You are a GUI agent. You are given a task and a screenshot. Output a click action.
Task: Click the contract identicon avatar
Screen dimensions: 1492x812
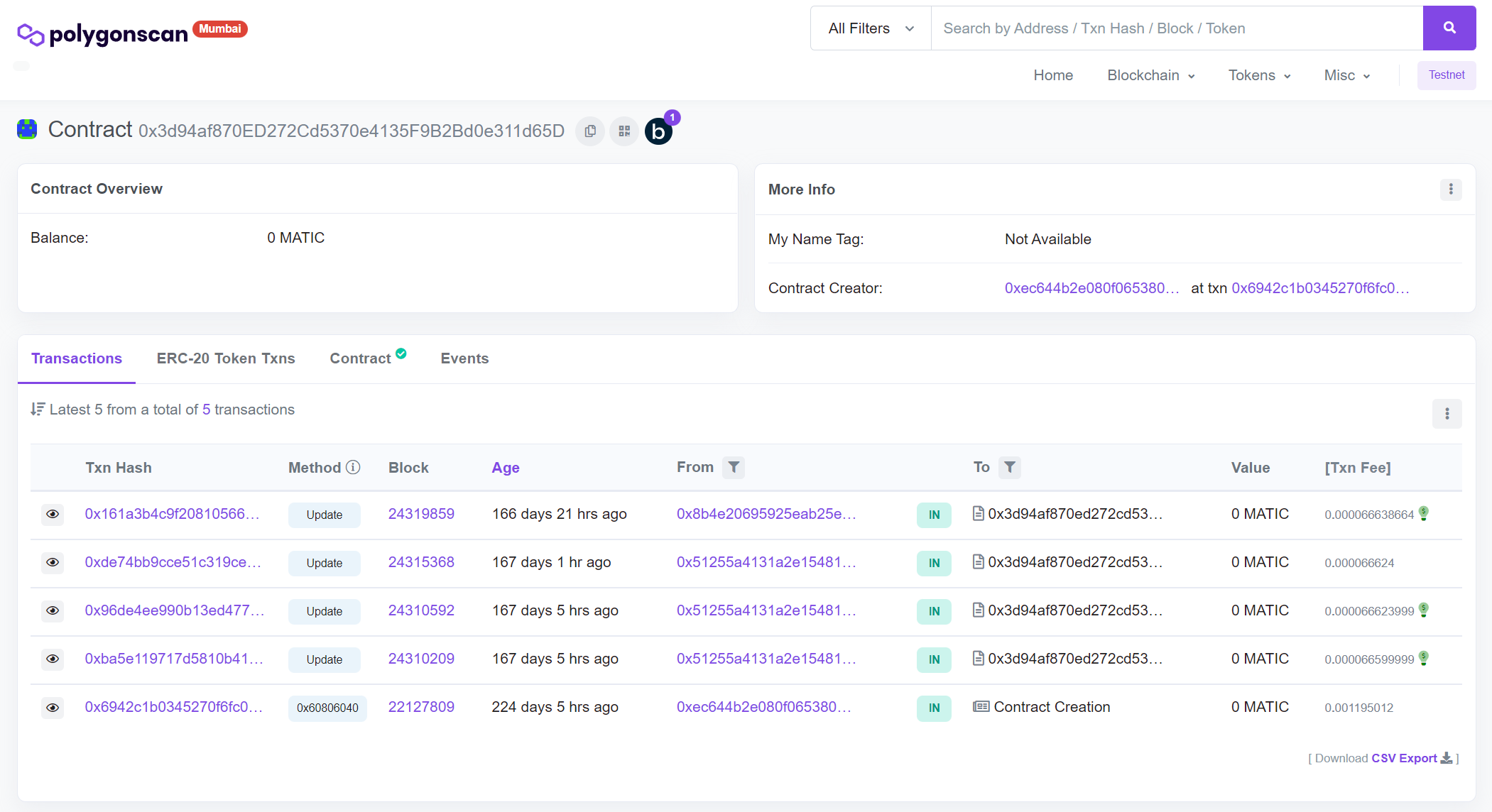click(x=27, y=129)
